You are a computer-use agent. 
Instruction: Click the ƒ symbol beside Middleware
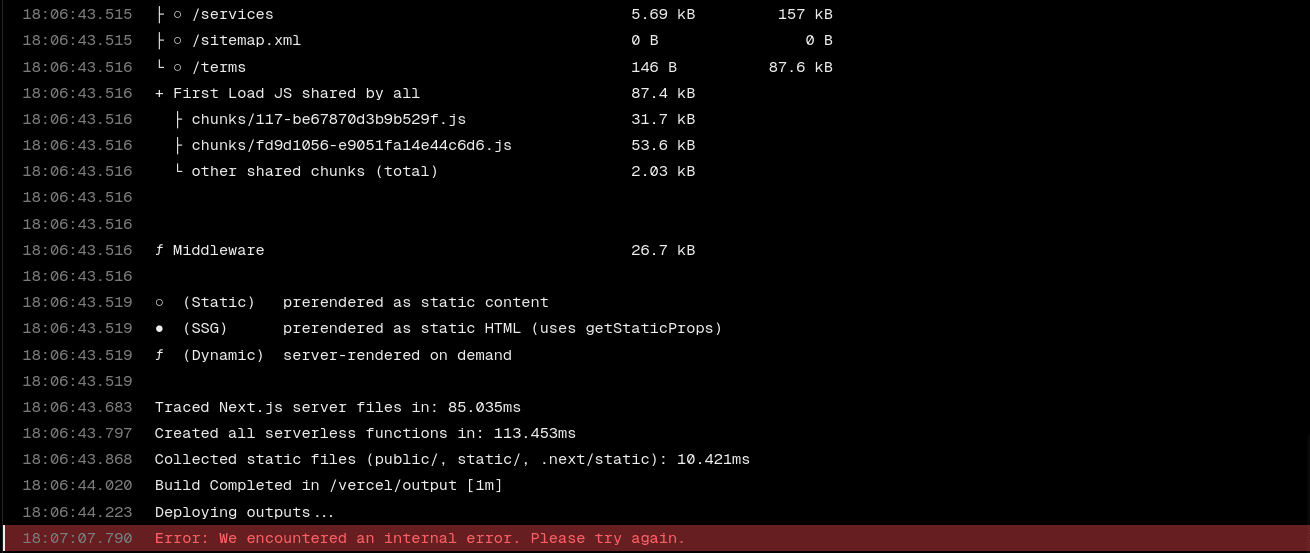[x=160, y=251]
